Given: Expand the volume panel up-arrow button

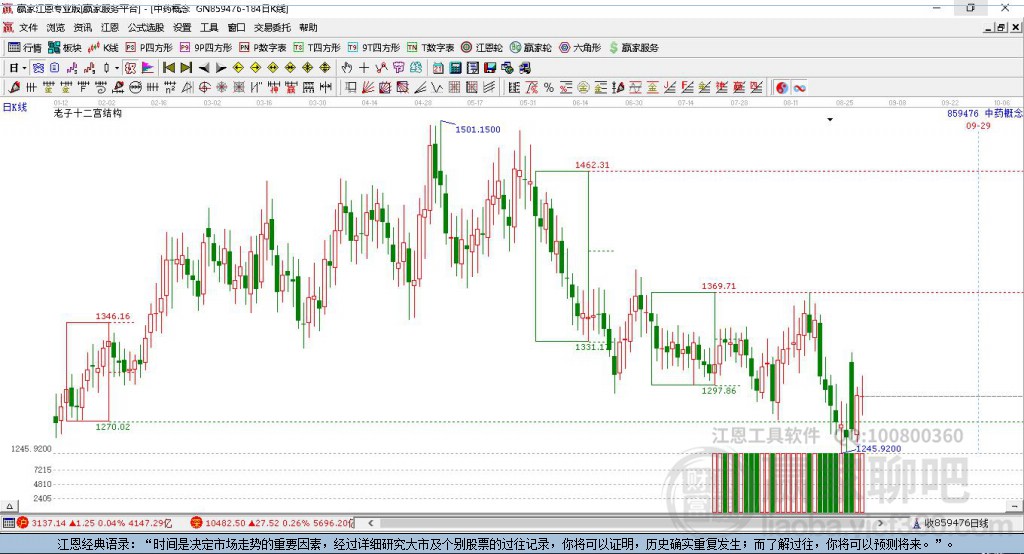Looking at the screenshot, I should pos(9,506).
